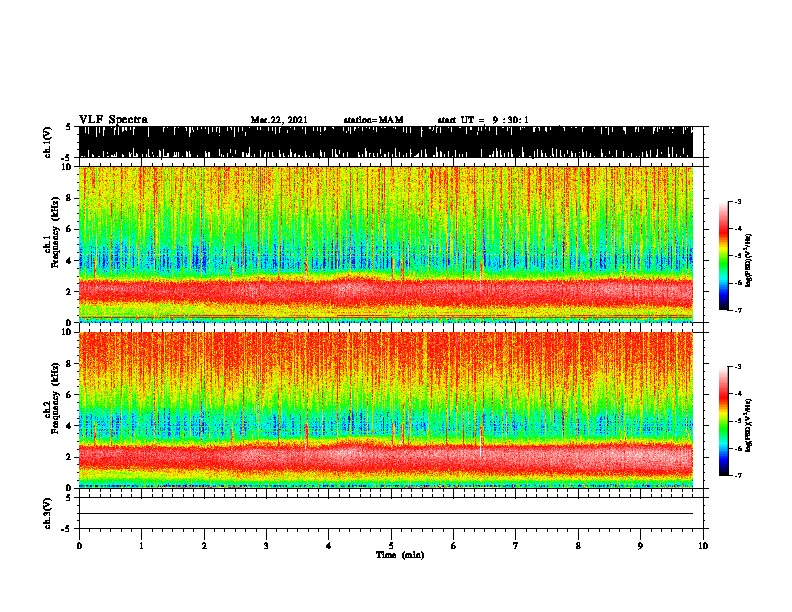
Task: Click the "-7" label on ch.2 colorbar
Action: pyautogui.click(x=737, y=475)
